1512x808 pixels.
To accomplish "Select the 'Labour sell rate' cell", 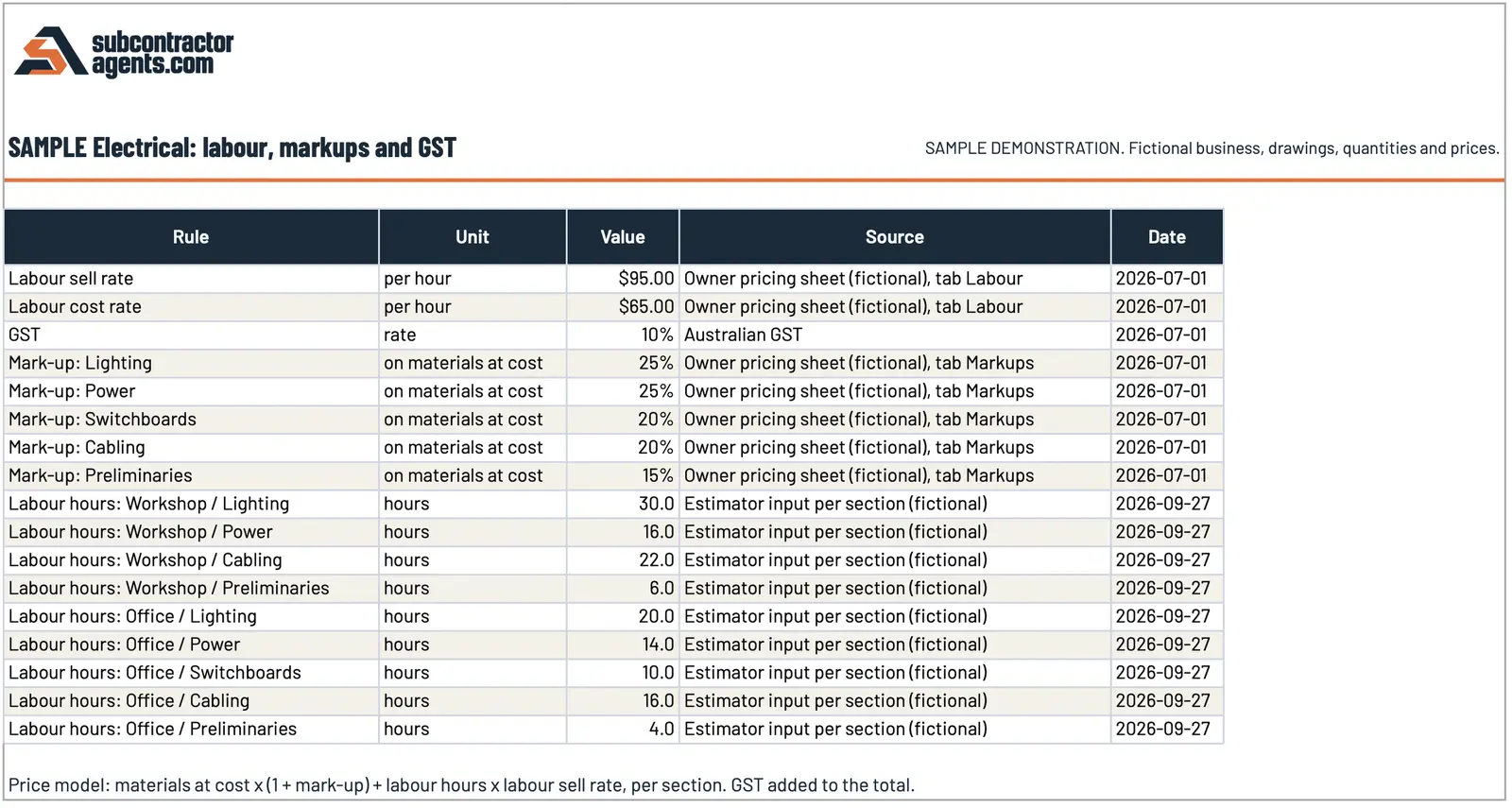I will pyautogui.click(x=191, y=279).
